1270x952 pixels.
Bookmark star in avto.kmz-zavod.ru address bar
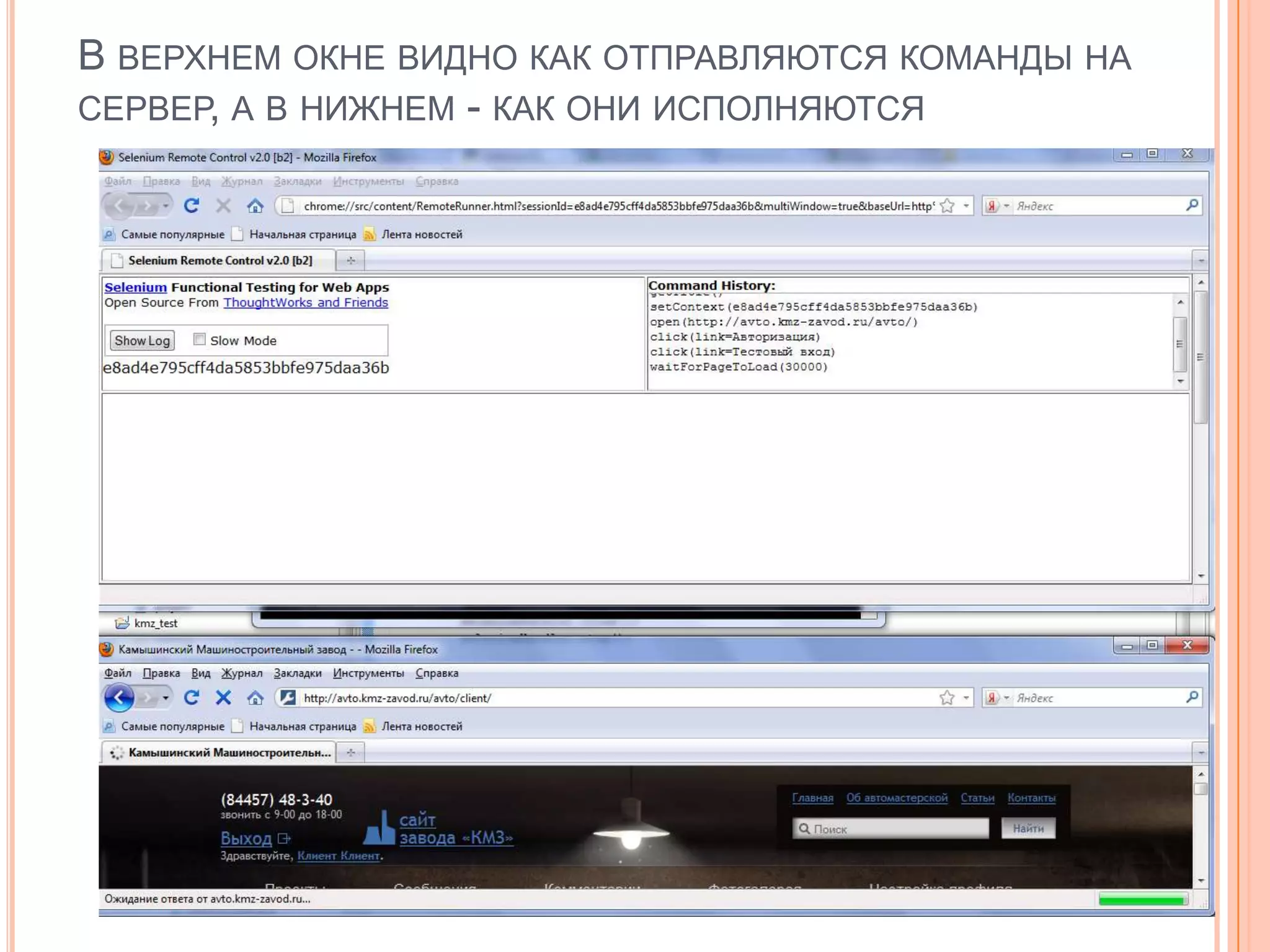tap(946, 698)
